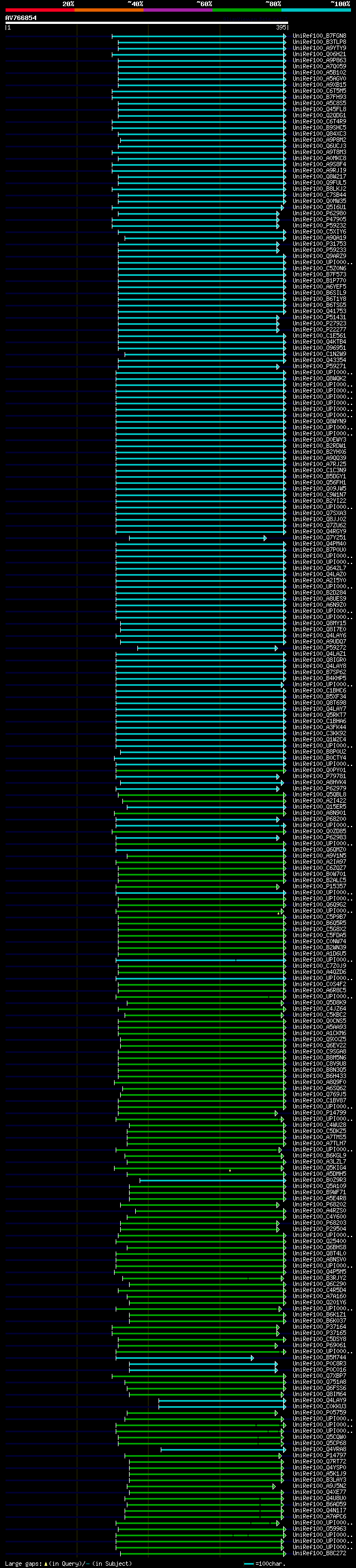
Task: Click the UniRef100_A5K1J9 hit label
Action: click(319, 1473)
